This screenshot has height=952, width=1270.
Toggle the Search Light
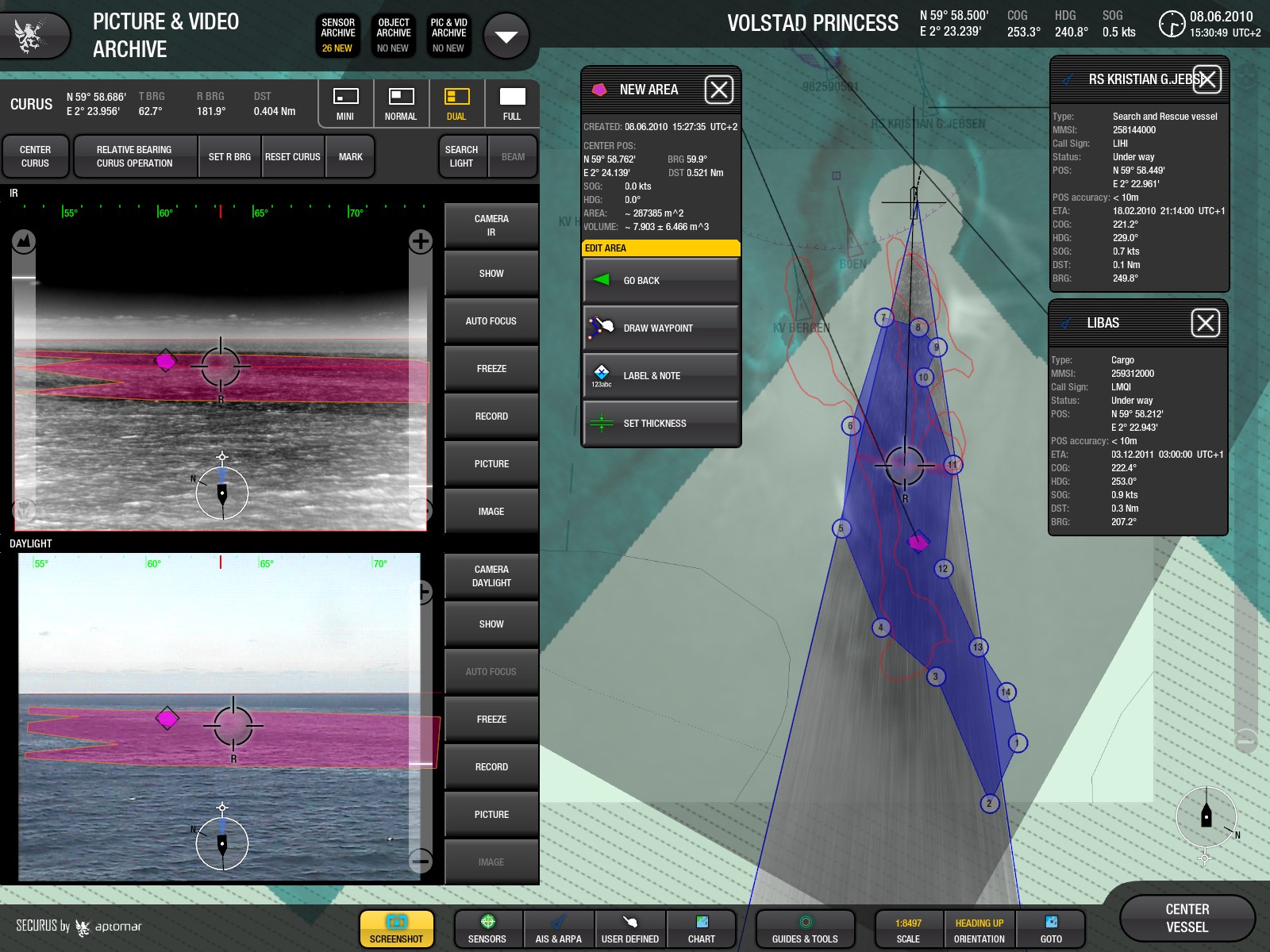click(462, 156)
